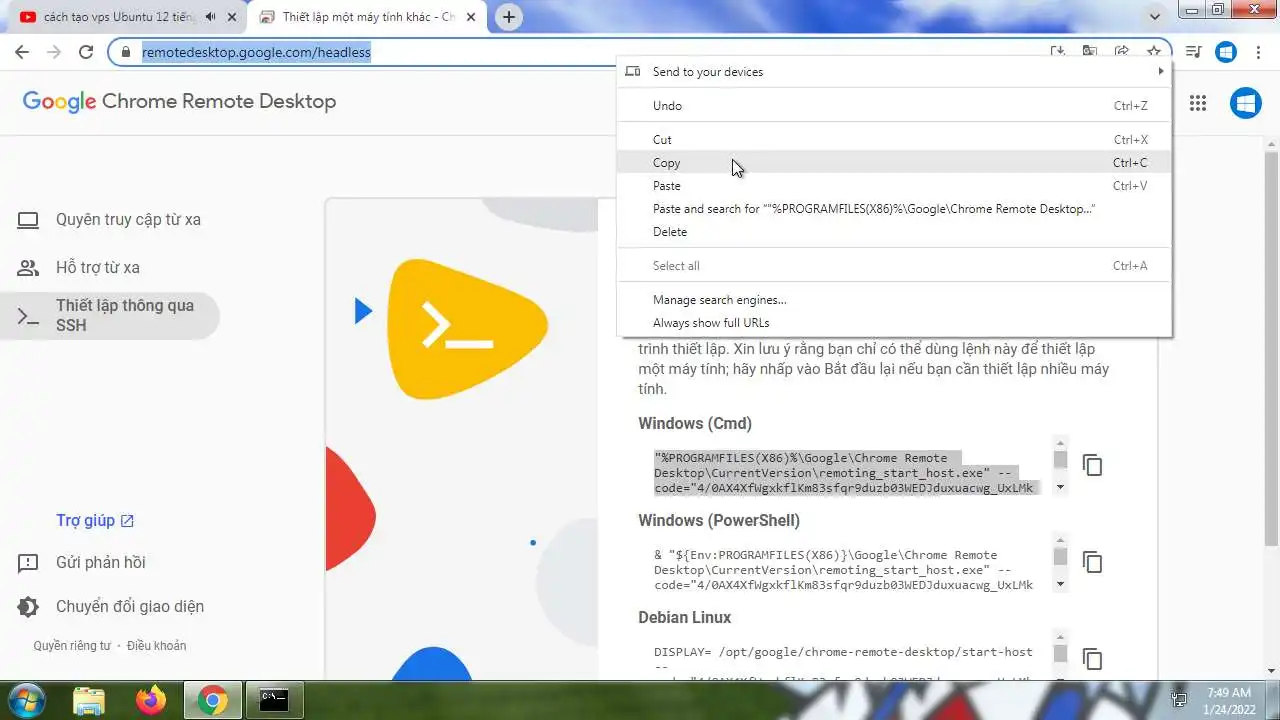The image size is (1280, 720).
Task: Open the Điều khoản link
Action: tap(156, 646)
